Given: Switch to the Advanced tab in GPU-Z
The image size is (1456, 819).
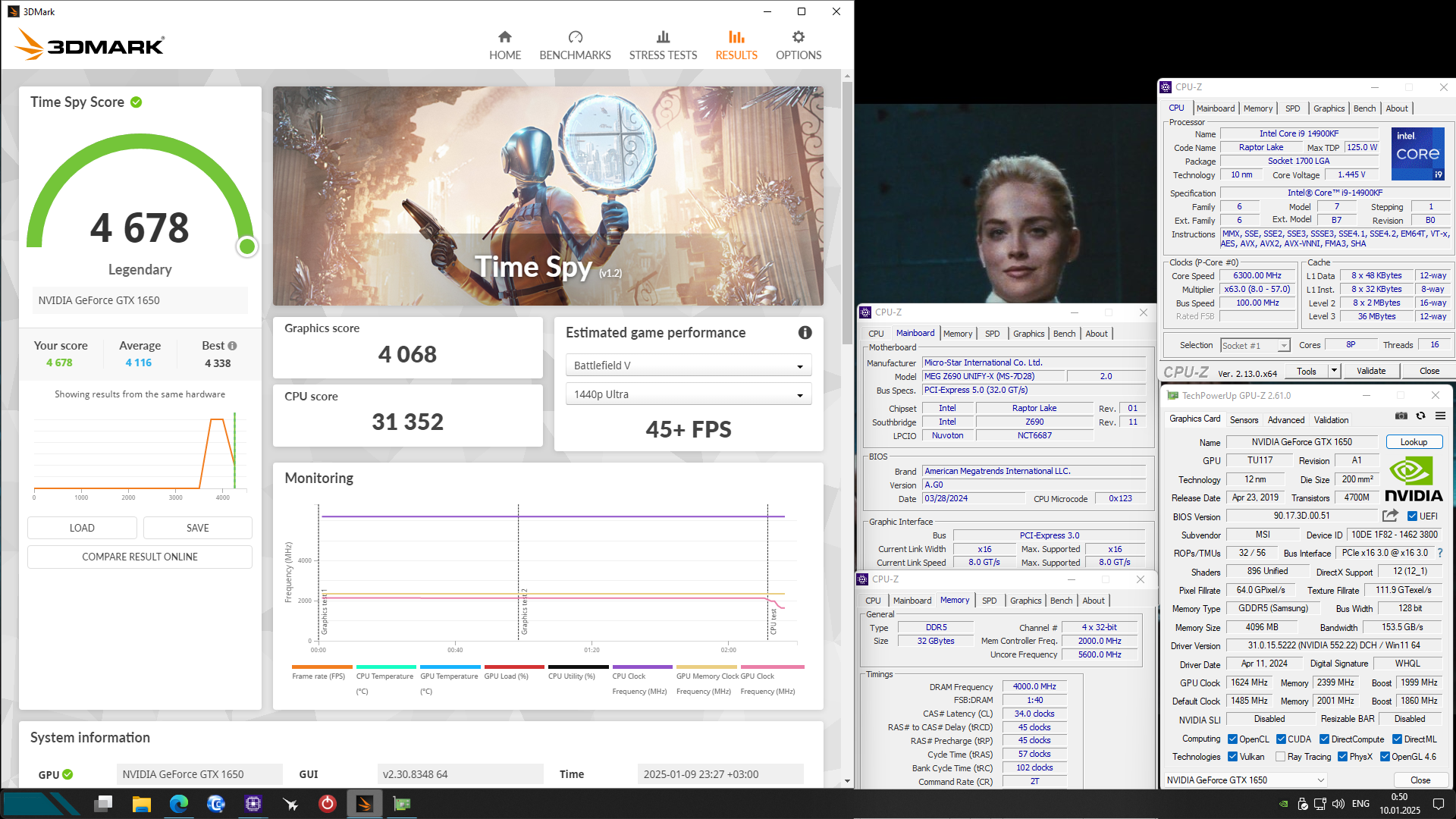Looking at the screenshot, I should [x=1286, y=419].
